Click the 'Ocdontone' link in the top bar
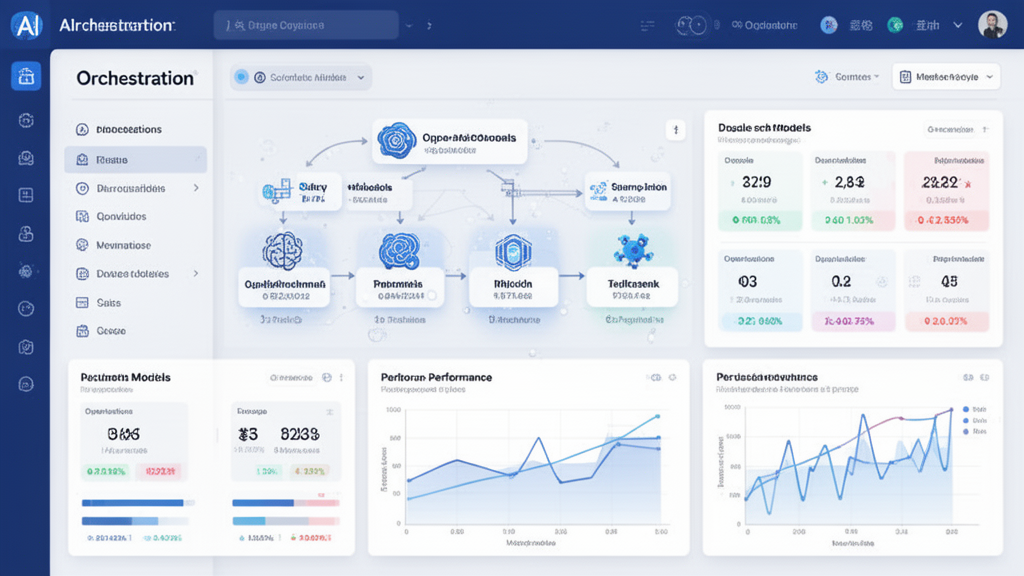Viewport: 1024px width, 576px height. tap(764, 25)
